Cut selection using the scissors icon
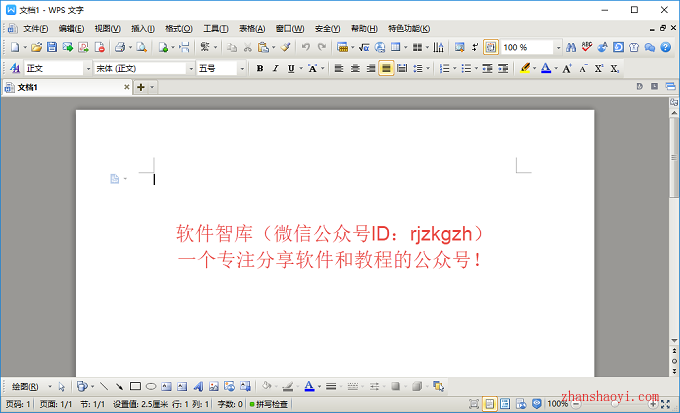Image resolution: width=680 pixels, height=413 pixels. [x=248, y=47]
